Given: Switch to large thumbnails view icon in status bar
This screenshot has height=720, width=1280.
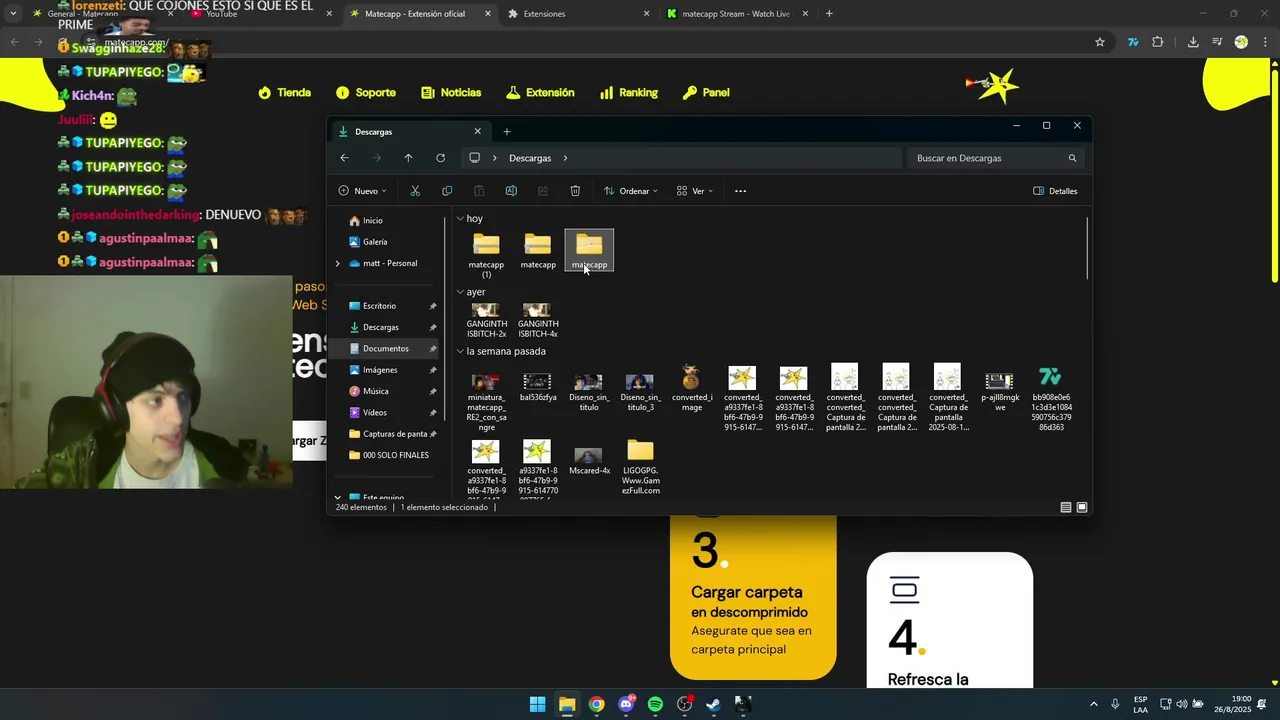Looking at the screenshot, I should click(1081, 508).
